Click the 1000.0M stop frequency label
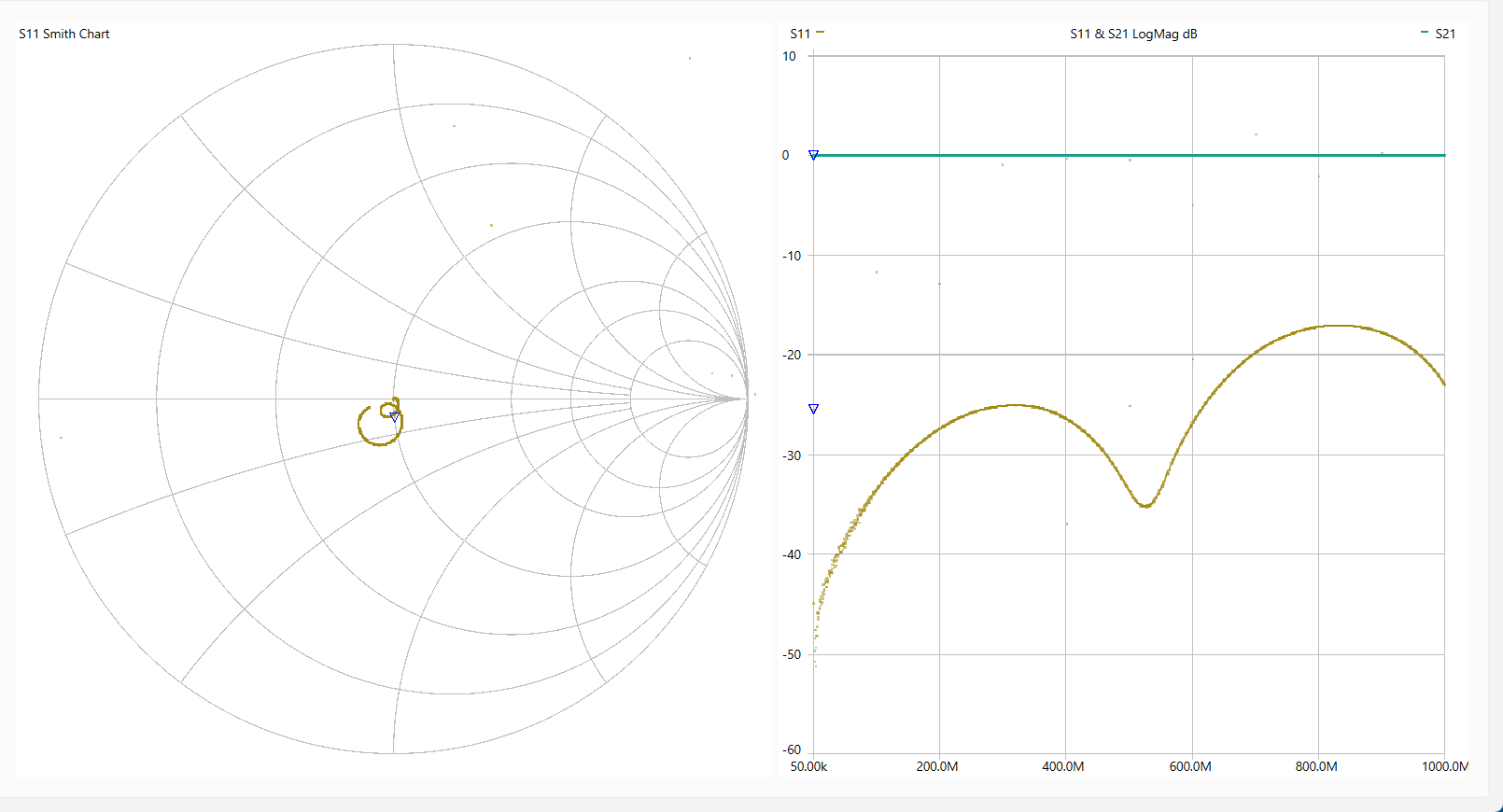1503x812 pixels. [1444, 766]
